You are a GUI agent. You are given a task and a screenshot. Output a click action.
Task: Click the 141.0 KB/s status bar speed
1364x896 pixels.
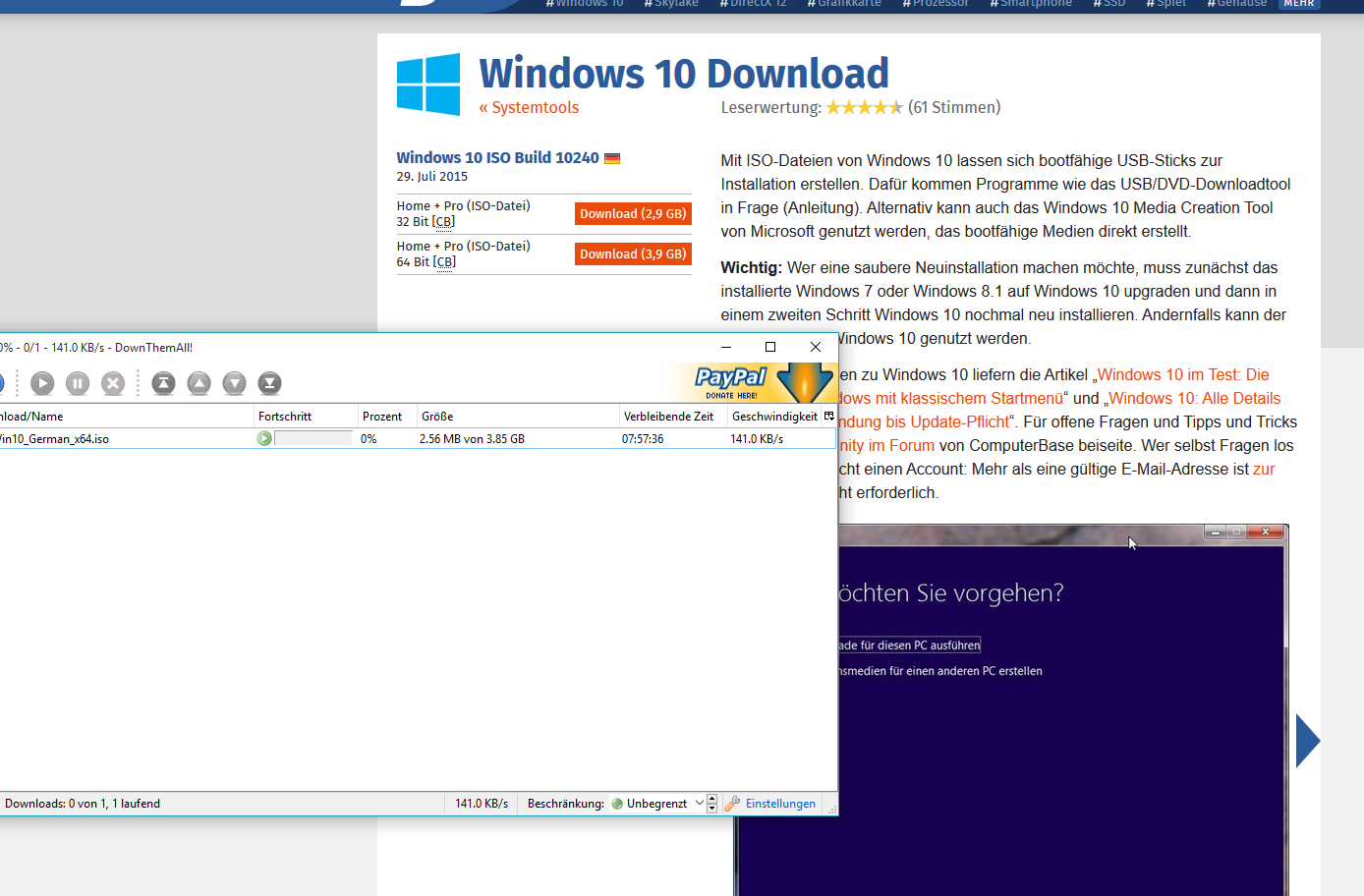click(482, 804)
